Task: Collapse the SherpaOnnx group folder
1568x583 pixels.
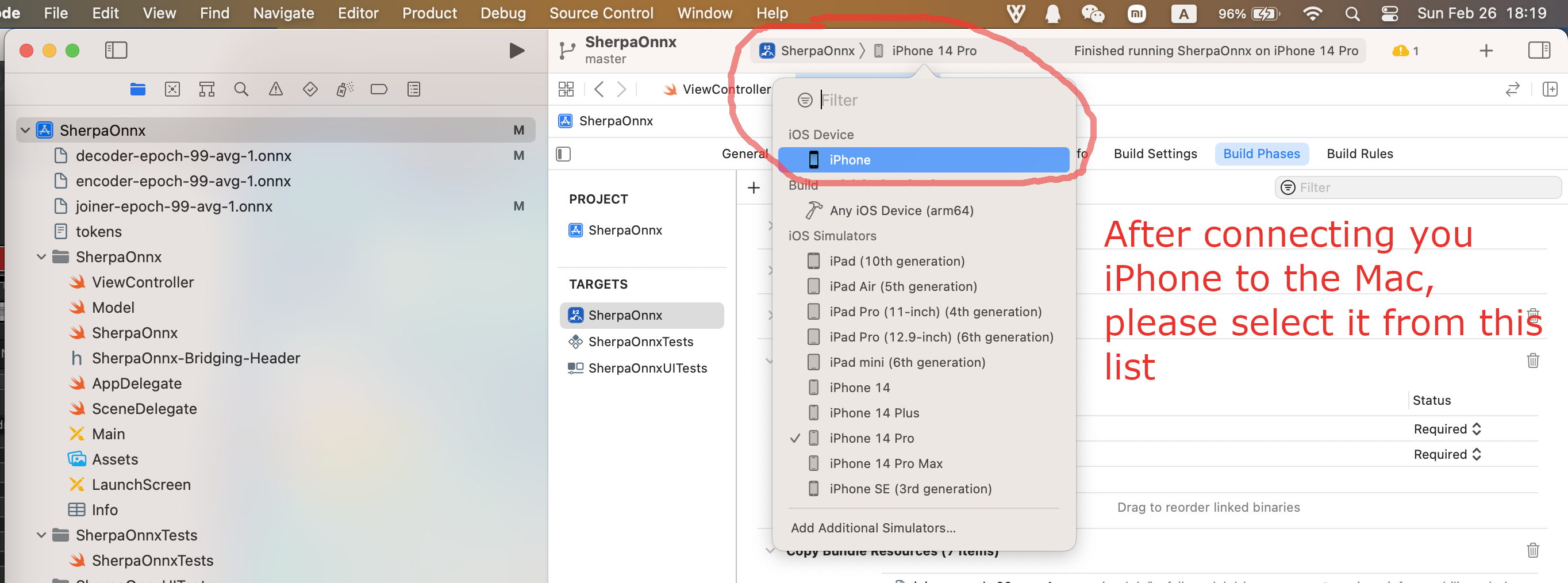Action: coord(41,257)
